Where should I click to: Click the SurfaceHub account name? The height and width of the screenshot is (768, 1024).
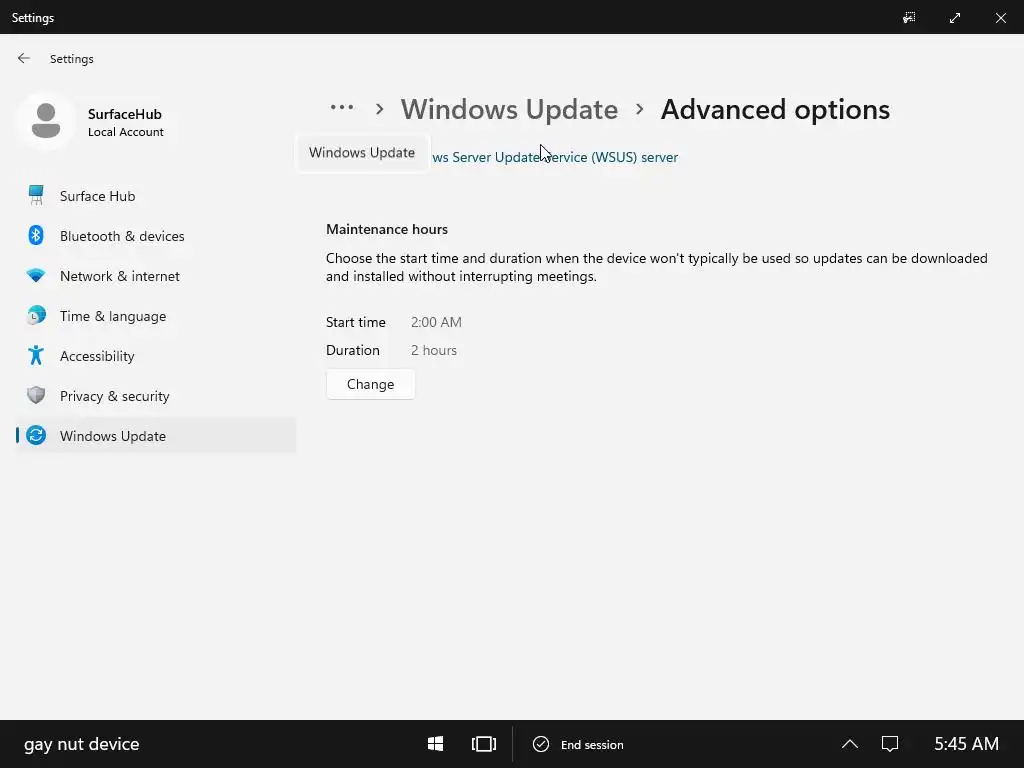pos(125,114)
